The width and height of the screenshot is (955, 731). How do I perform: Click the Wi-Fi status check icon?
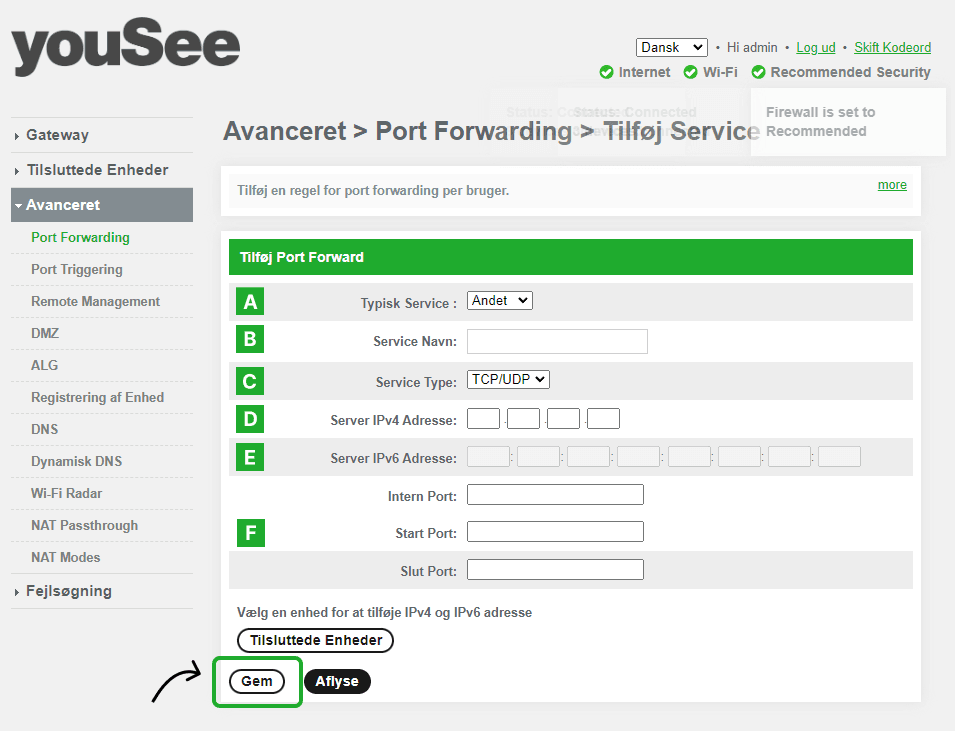coord(690,72)
